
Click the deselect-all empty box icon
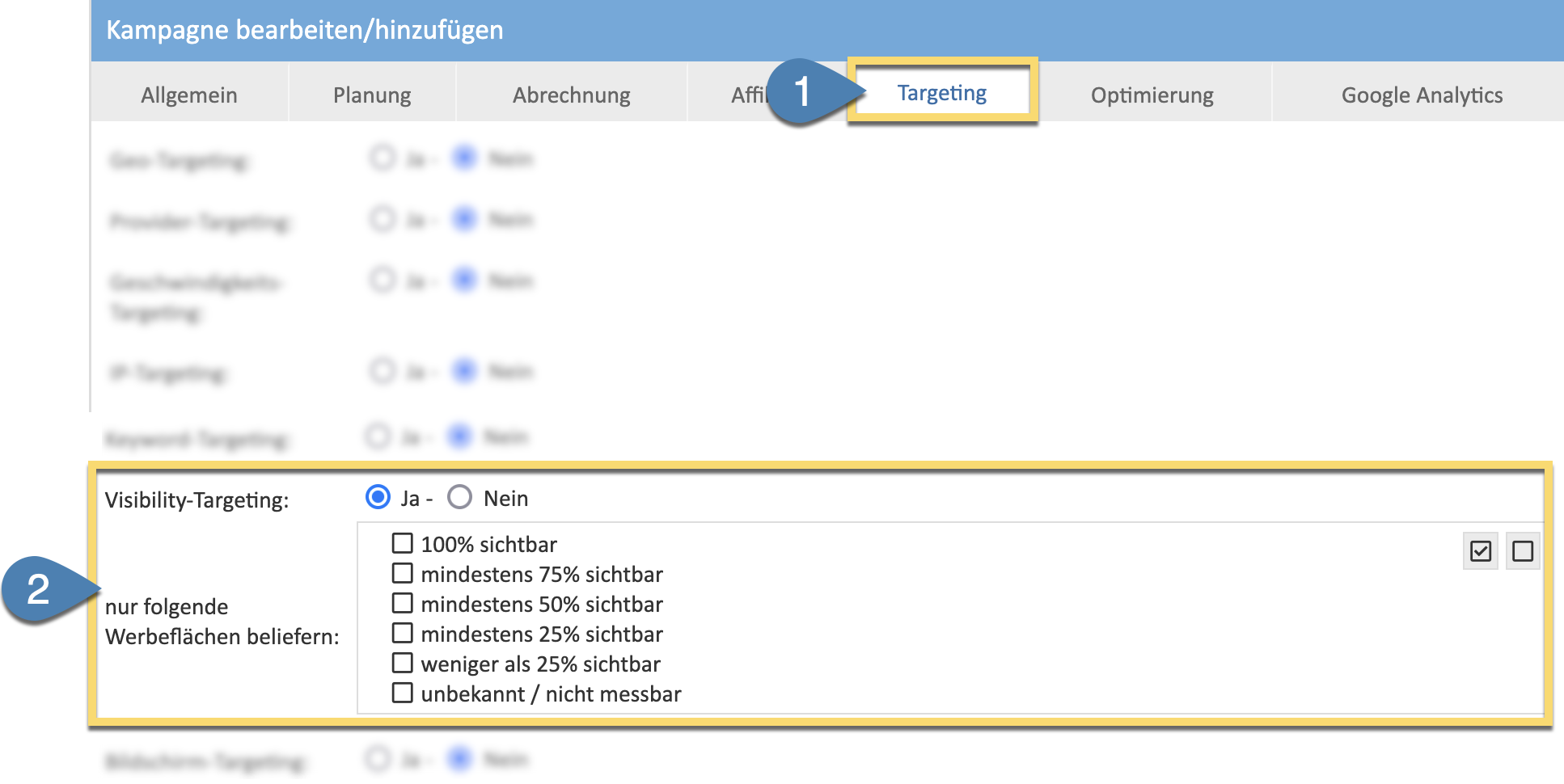coord(1522,551)
